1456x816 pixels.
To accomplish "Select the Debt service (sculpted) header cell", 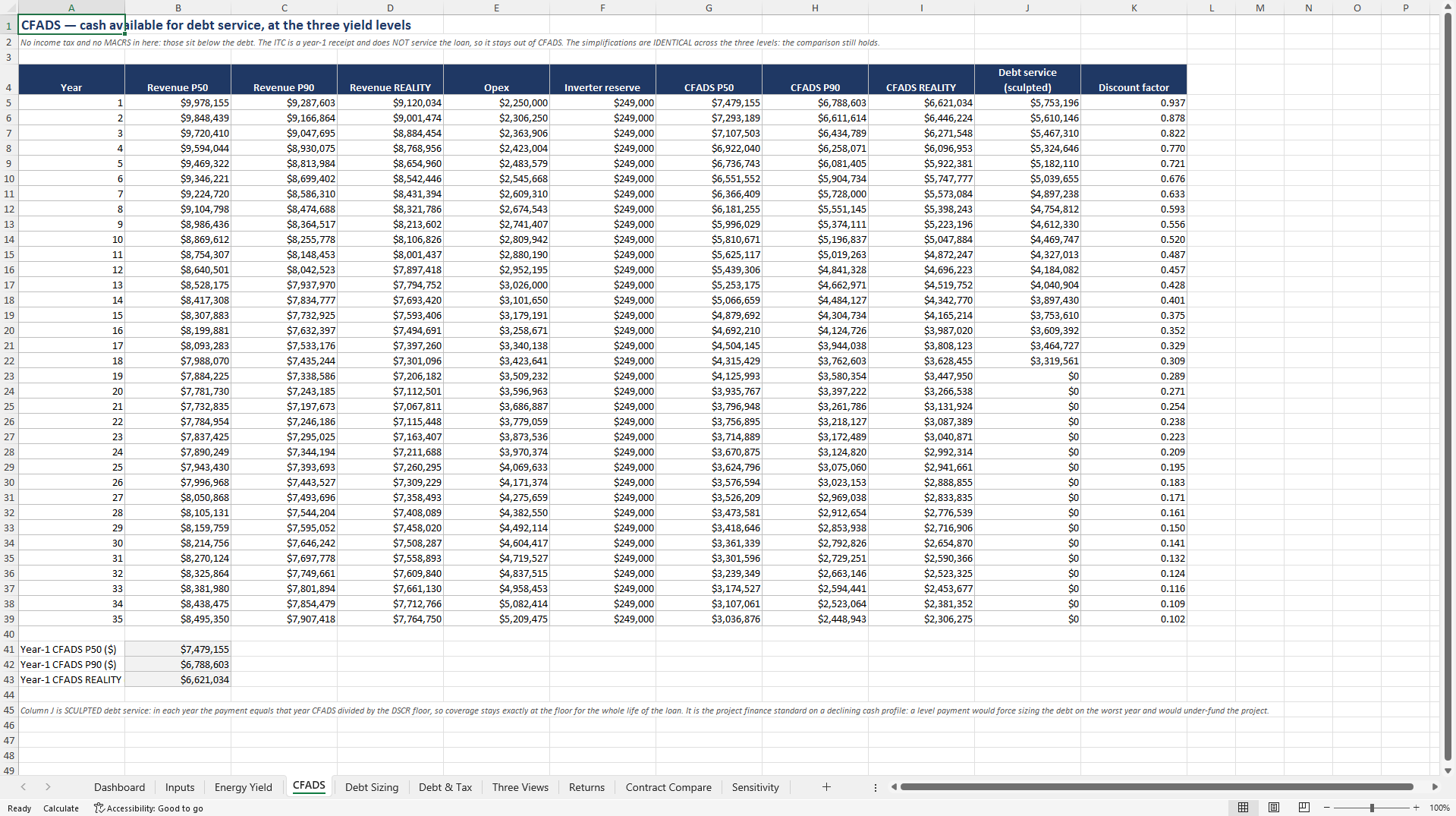I will click(x=1027, y=80).
